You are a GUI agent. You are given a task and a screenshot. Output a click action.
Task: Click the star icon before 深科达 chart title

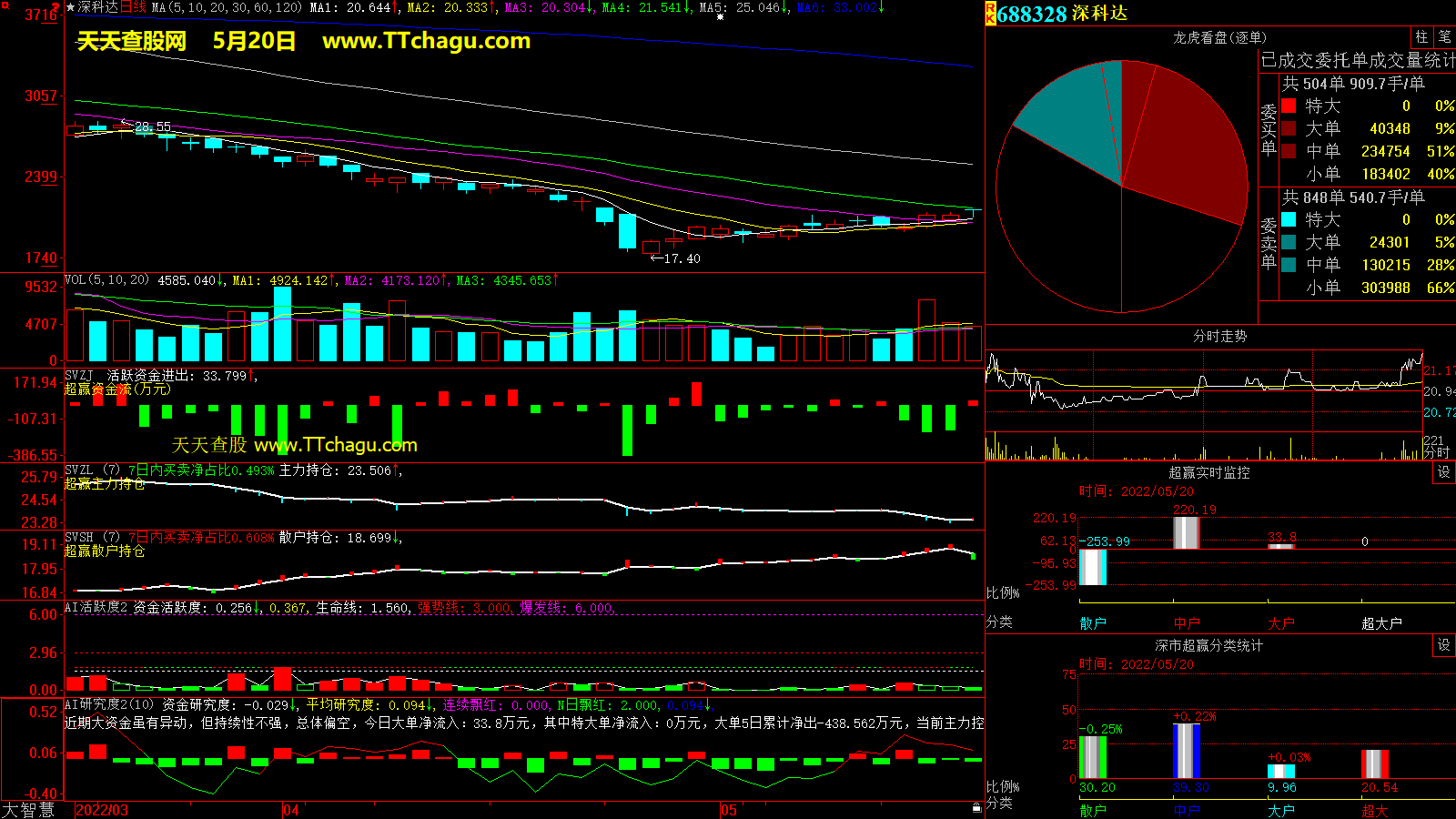tap(70, 7)
